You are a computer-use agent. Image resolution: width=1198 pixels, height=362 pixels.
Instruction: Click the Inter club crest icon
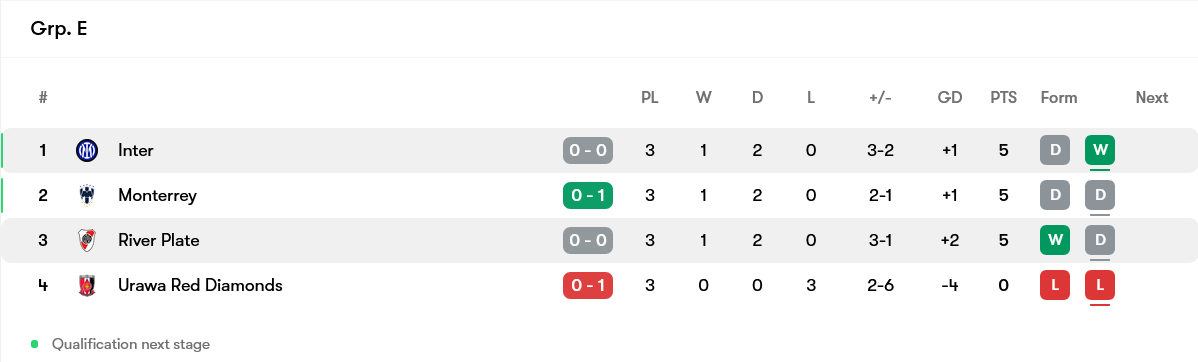(x=87, y=150)
